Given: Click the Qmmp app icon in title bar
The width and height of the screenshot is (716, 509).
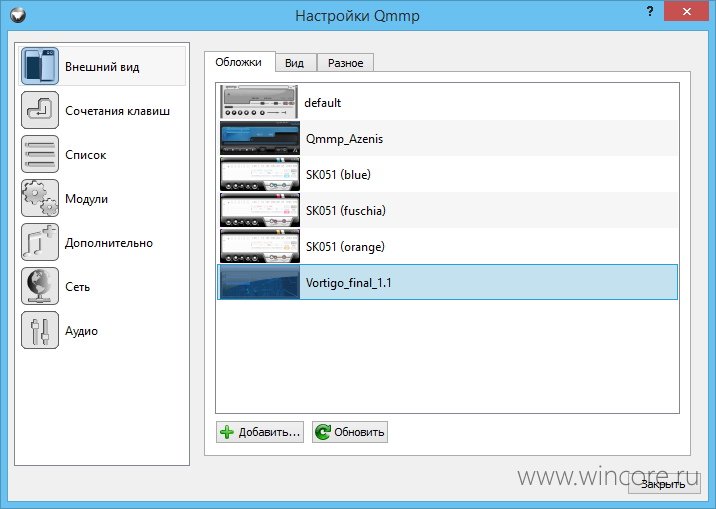Looking at the screenshot, I should point(18,15).
